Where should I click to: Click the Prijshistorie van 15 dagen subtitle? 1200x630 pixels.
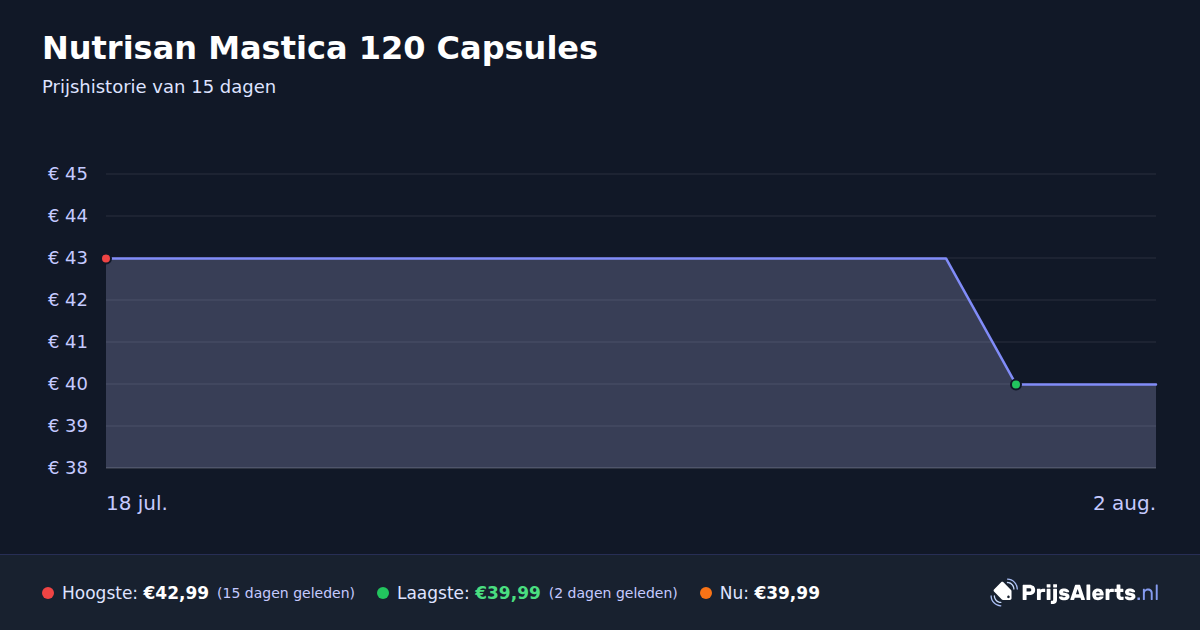pyautogui.click(x=159, y=87)
